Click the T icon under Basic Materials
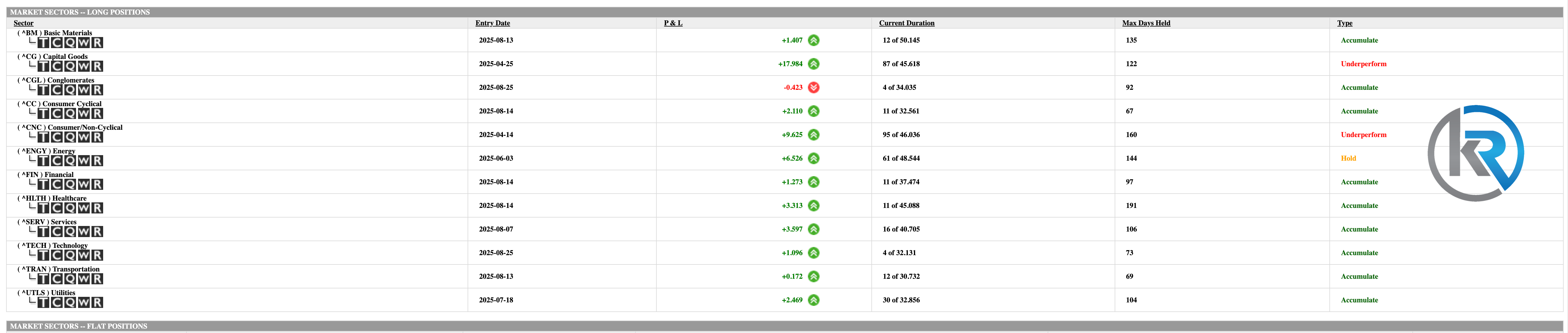Screen dimensions: 1568x333 tap(44, 43)
